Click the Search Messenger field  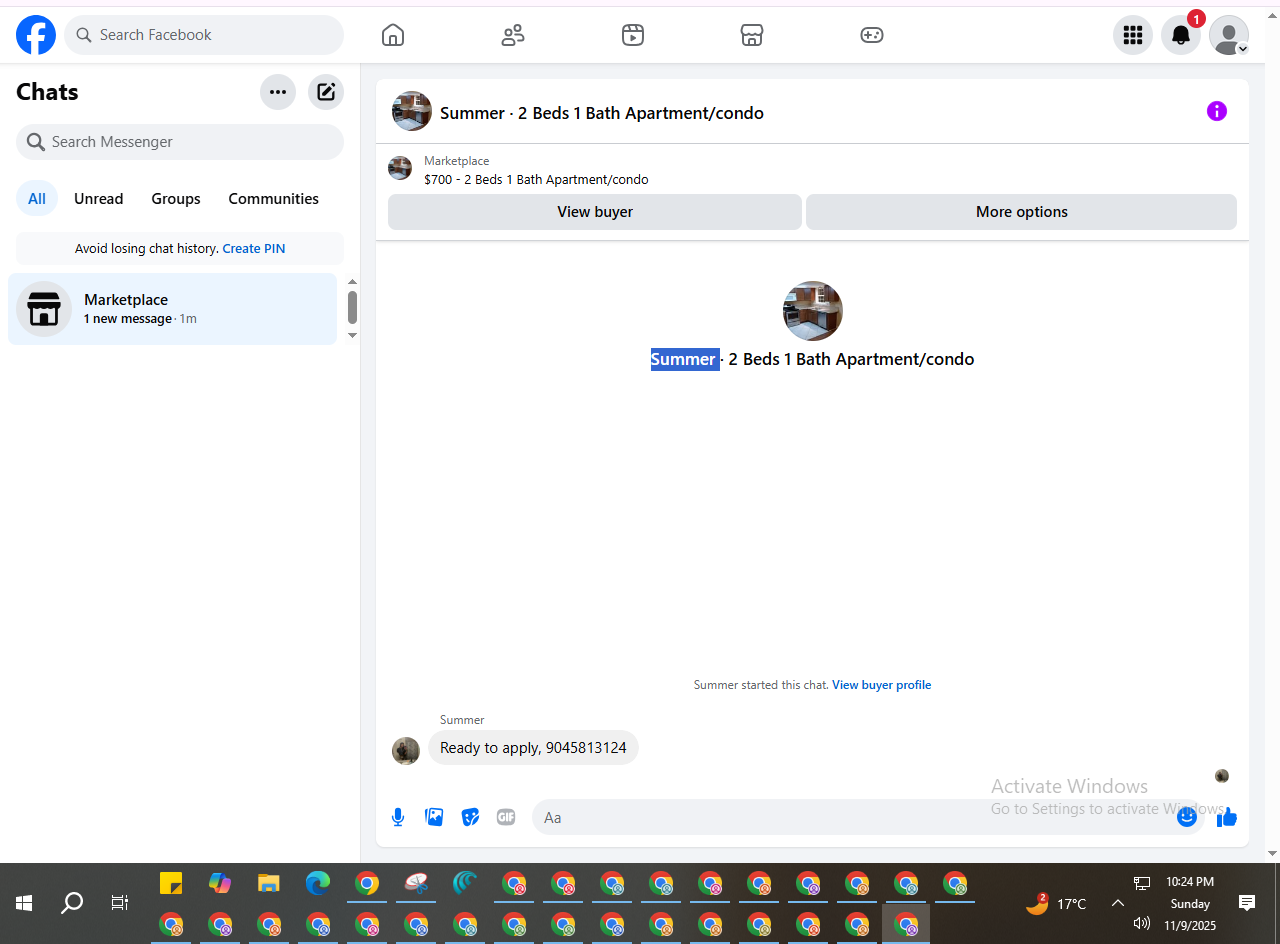[x=180, y=142]
